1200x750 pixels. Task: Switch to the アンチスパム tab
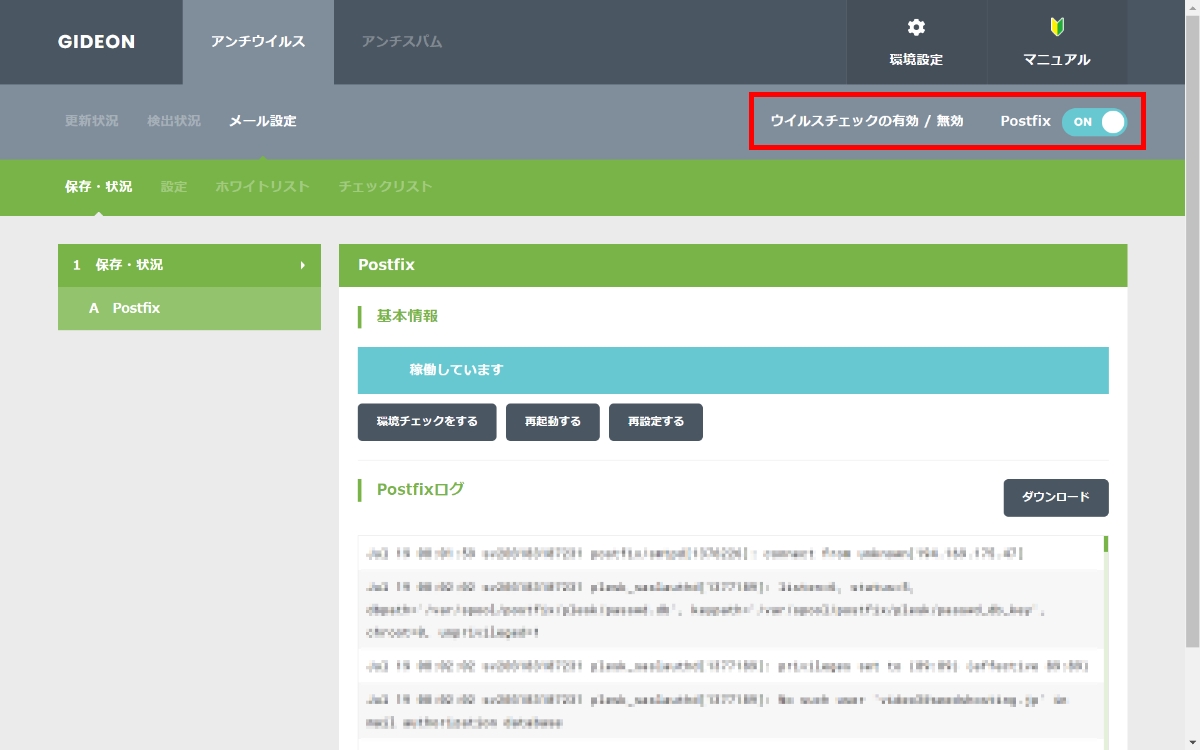pos(402,42)
